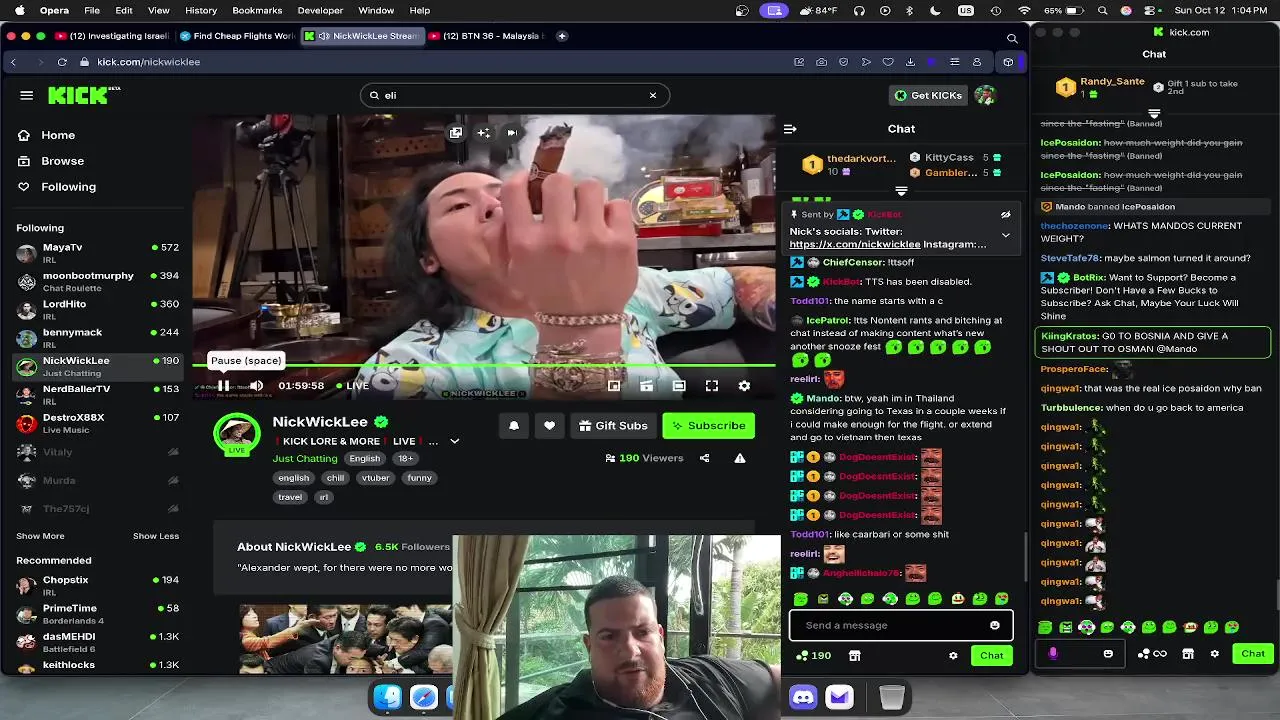
Task: Open bennymack channel in Following list
Action: point(97,337)
